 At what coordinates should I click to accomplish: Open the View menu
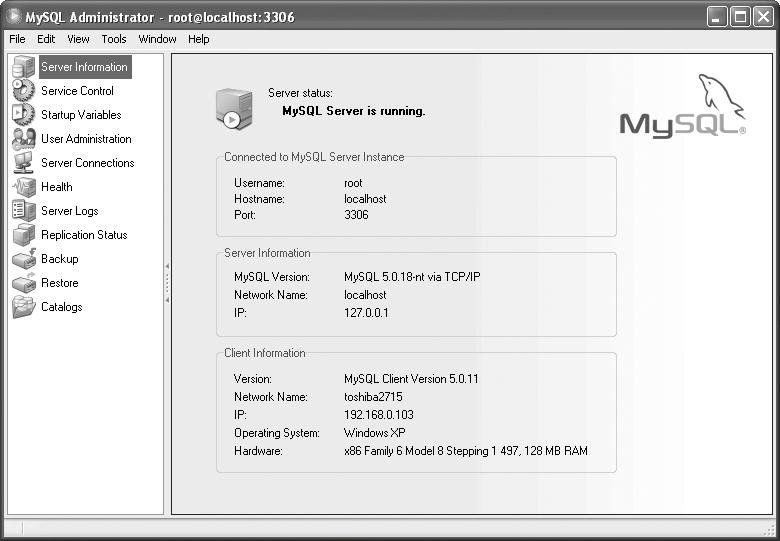[x=78, y=39]
